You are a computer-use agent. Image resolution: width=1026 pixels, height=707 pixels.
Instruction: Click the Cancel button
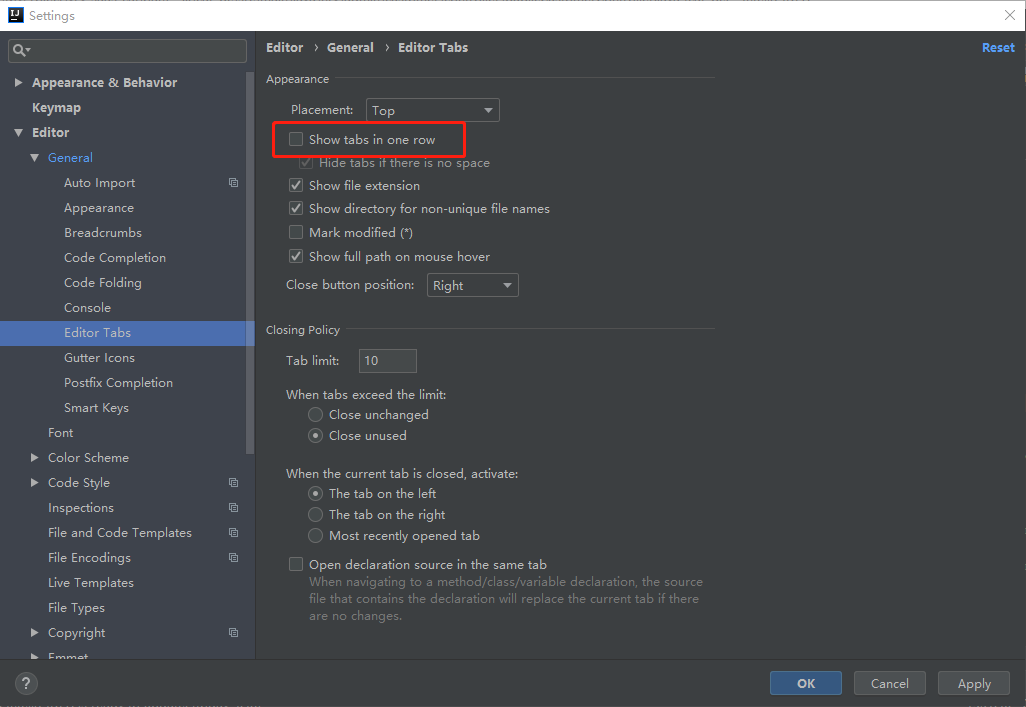tap(889, 683)
